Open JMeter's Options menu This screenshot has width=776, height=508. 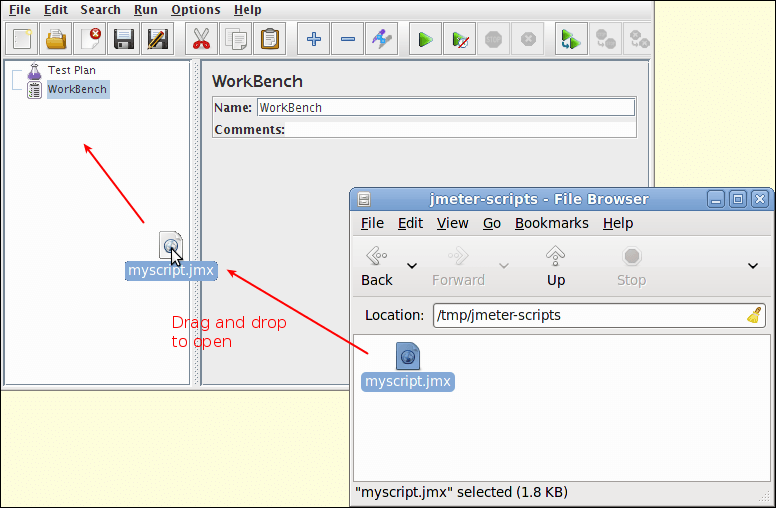(195, 10)
